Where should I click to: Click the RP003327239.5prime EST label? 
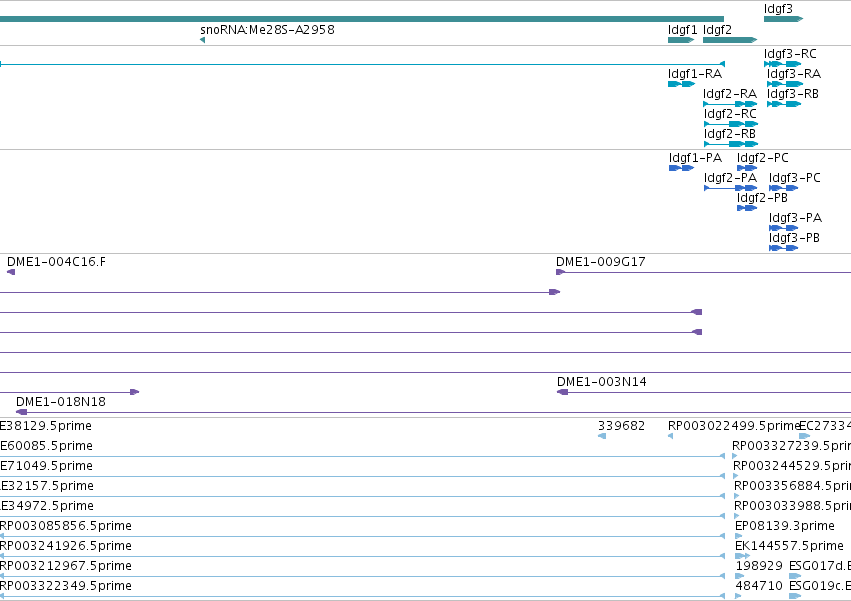click(791, 446)
